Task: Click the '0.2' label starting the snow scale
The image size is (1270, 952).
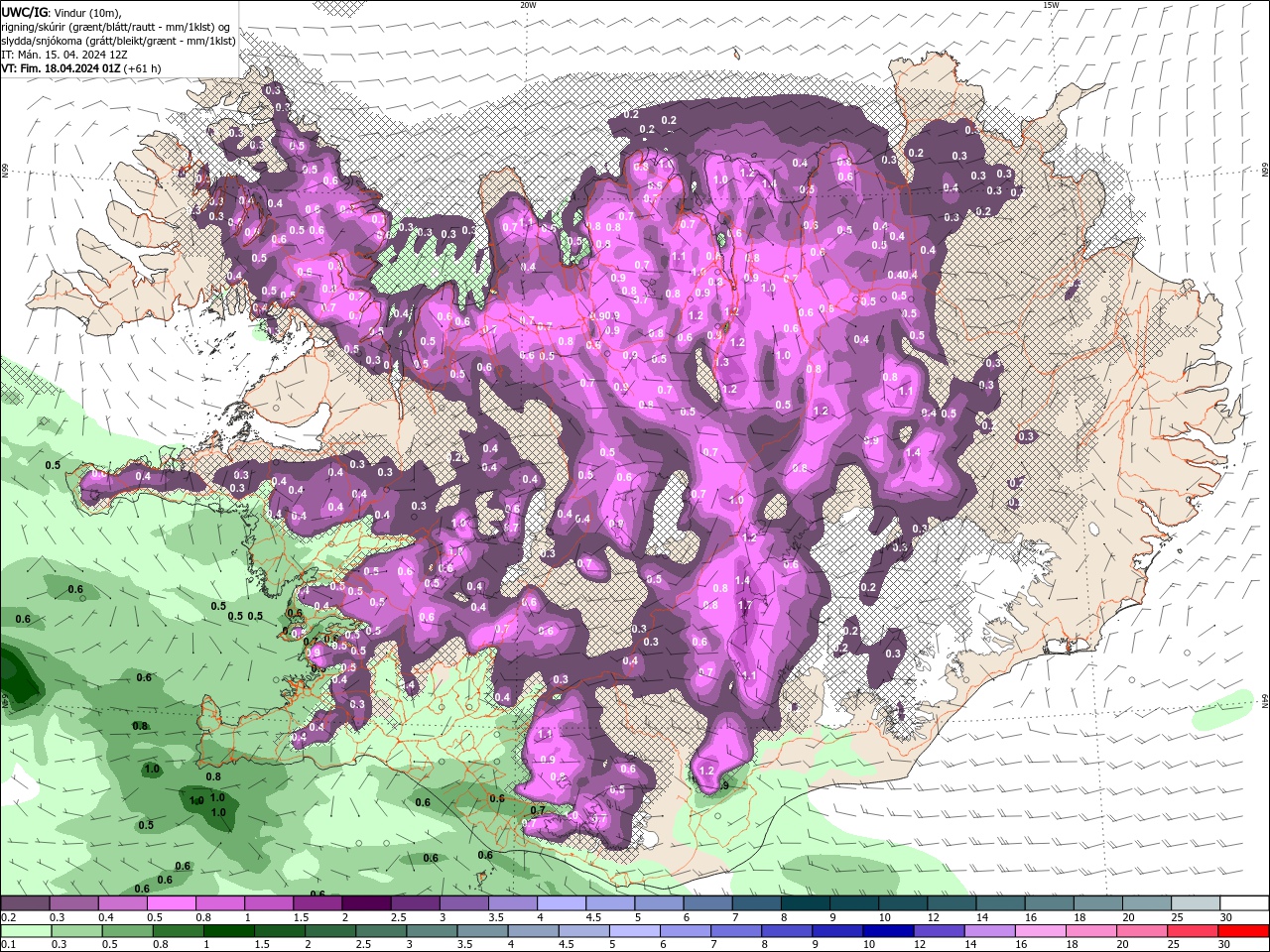Action: click(x=8, y=917)
